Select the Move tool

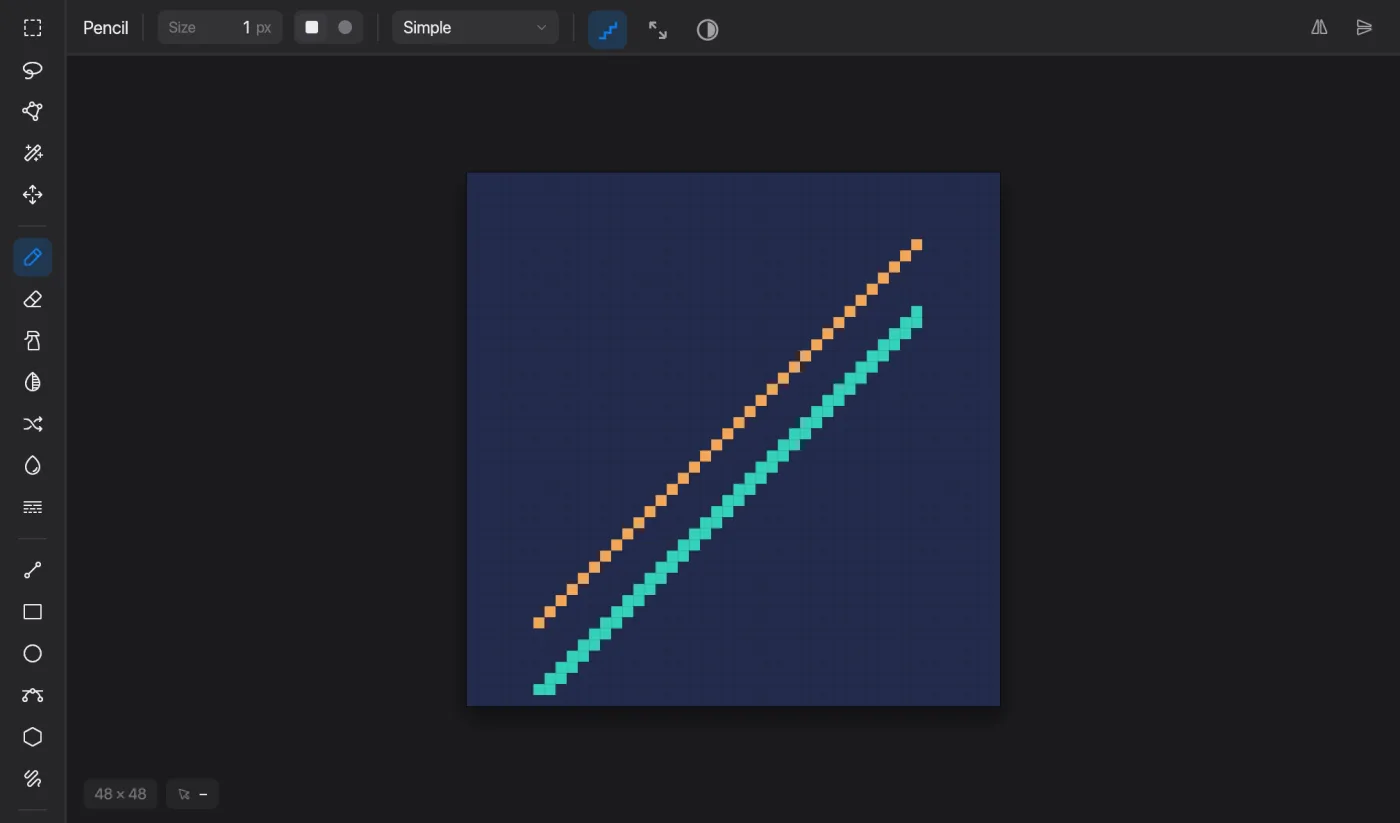pos(33,195)
